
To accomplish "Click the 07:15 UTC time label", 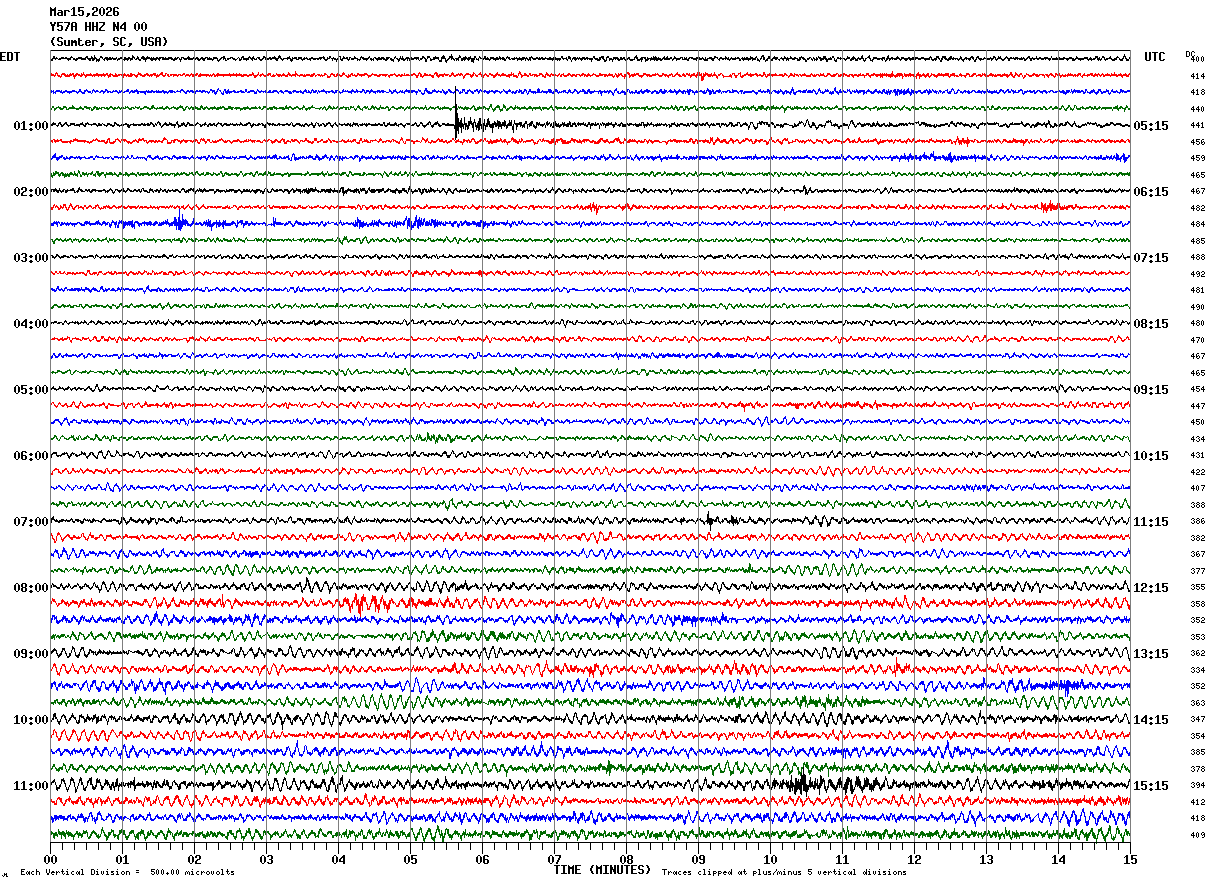I will point(1151,258).
